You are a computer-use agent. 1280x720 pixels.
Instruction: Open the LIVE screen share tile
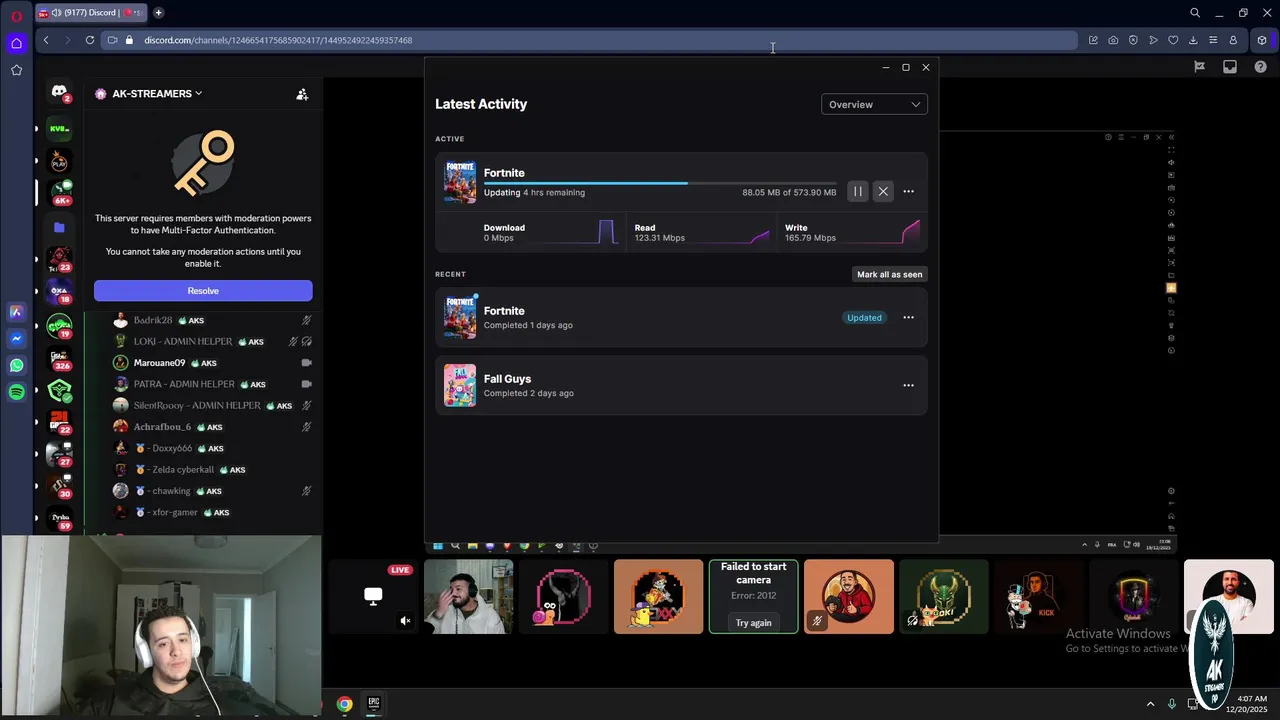tap(373, 596)
